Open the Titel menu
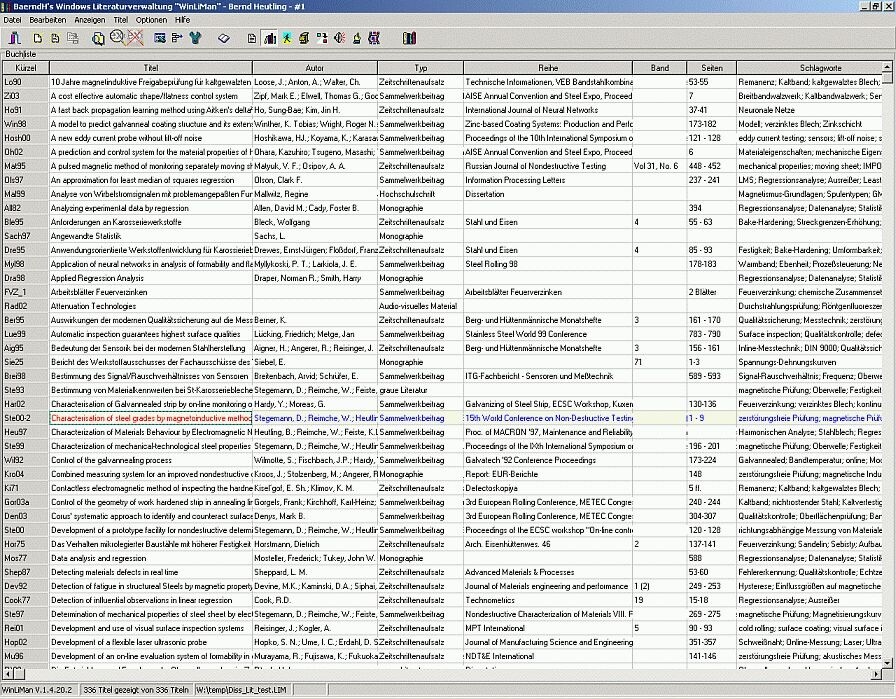Screen dimensions: 896x699 click(121, 20)
